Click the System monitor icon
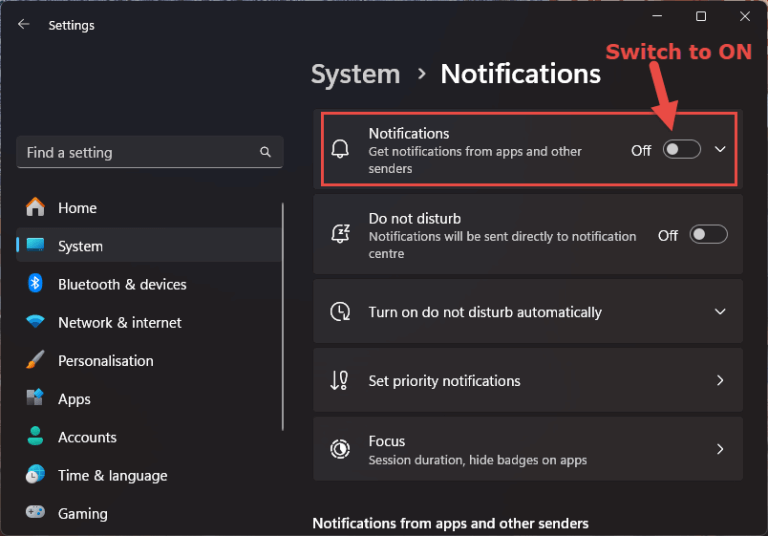 point(35,245)
